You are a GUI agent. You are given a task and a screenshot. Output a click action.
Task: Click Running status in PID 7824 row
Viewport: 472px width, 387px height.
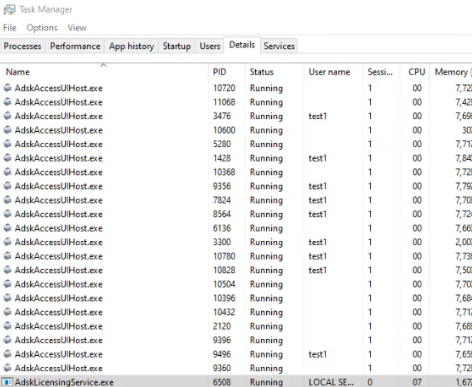pos(266,200)
